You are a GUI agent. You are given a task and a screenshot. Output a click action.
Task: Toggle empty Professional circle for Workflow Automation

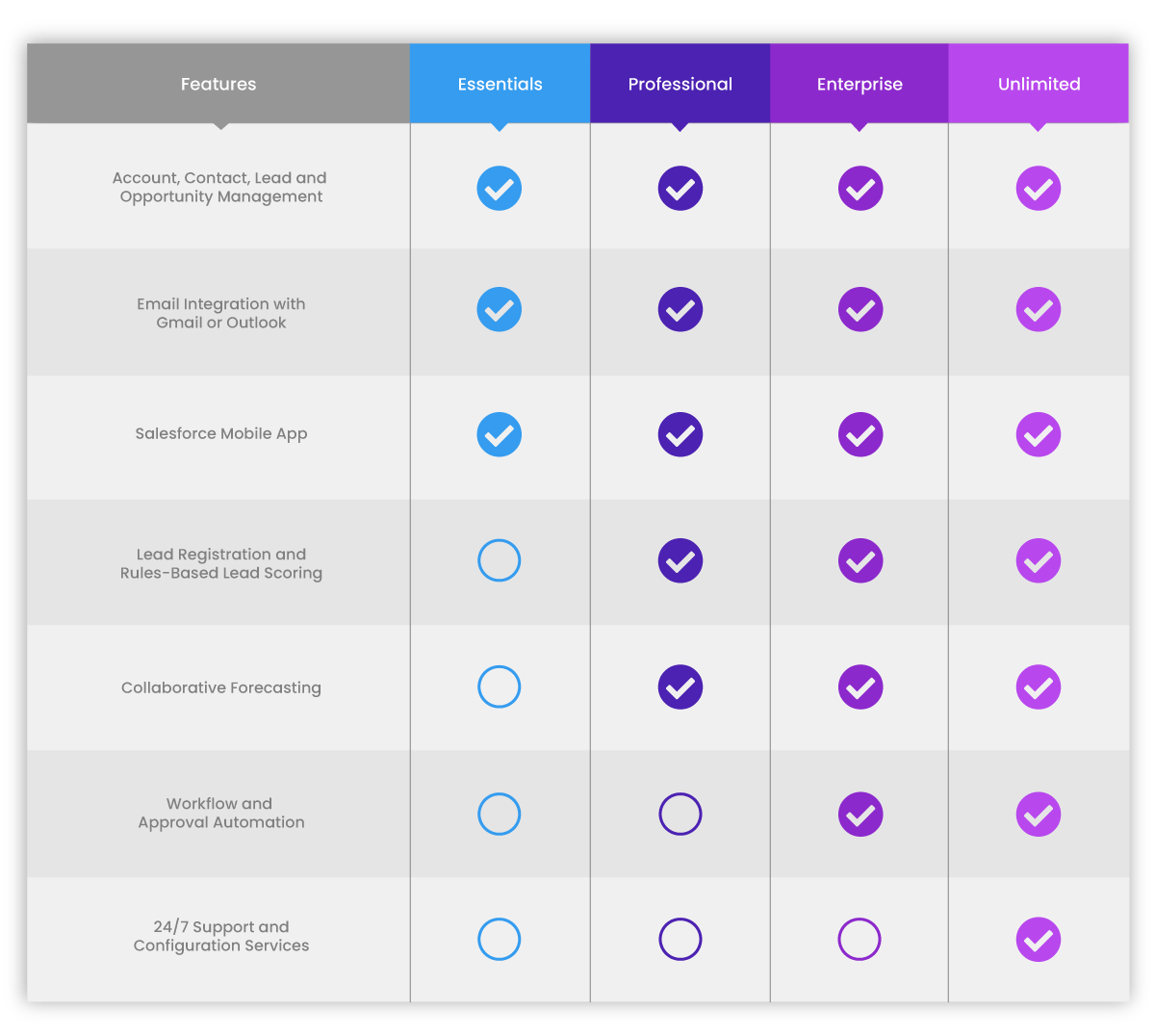(680, 815)
